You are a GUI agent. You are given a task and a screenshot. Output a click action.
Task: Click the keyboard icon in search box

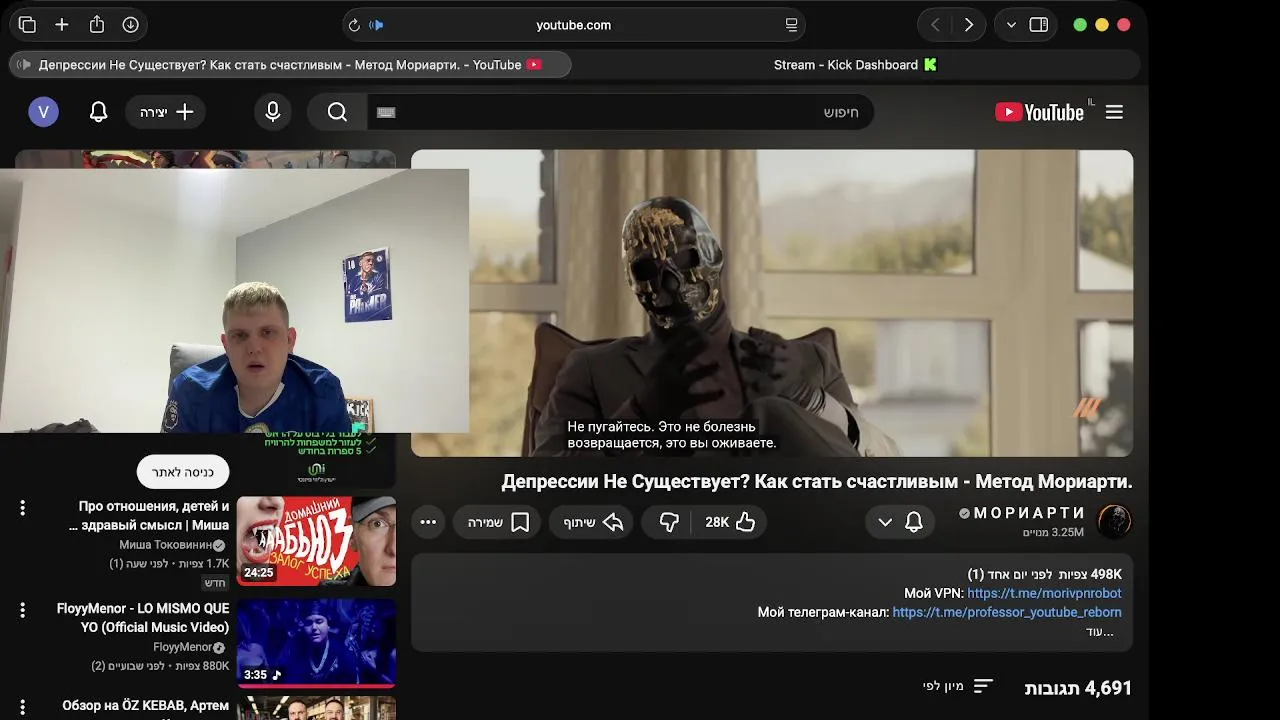click(x=387, y=112)
